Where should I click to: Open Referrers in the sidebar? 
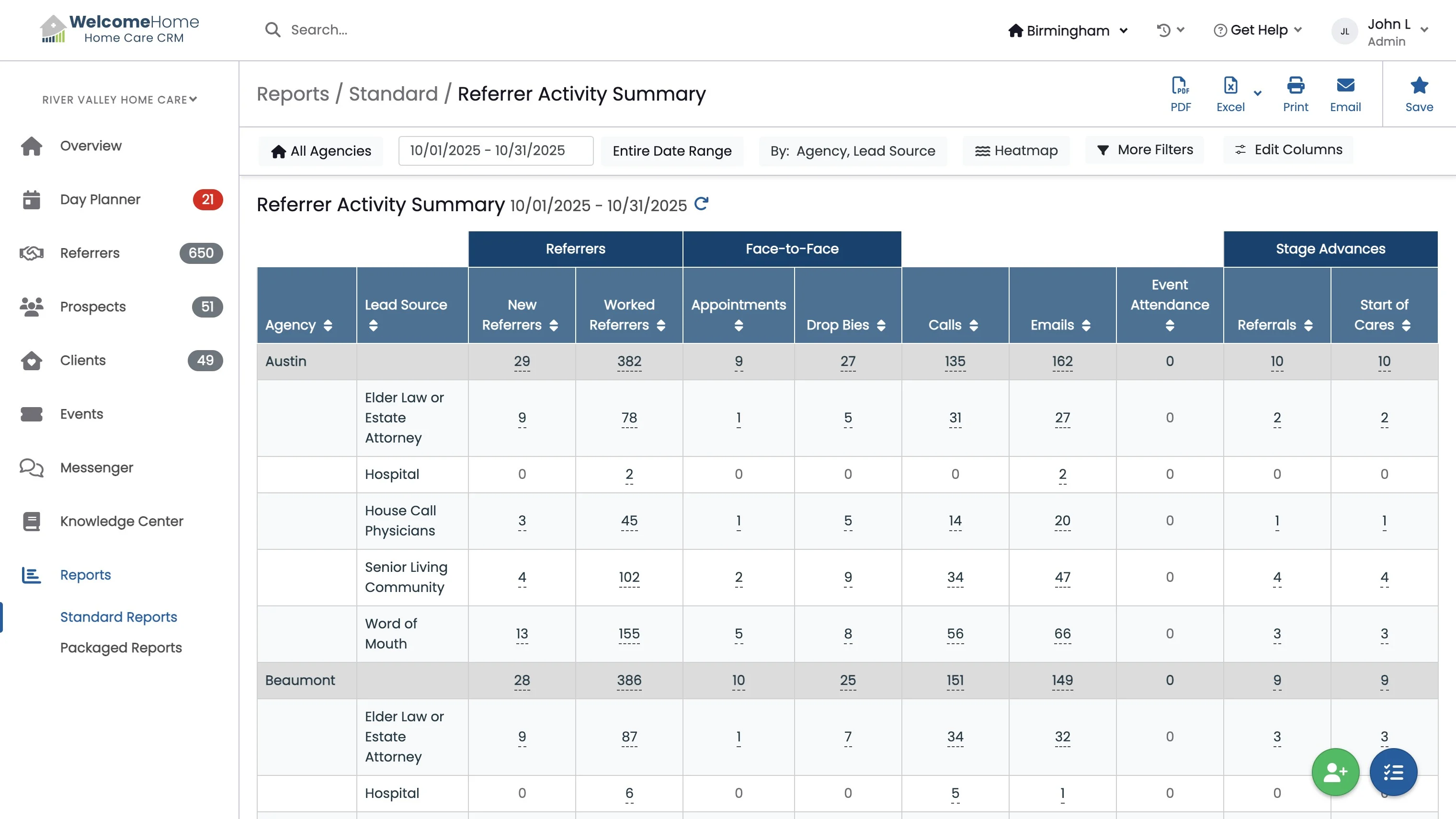coord(90,253)
